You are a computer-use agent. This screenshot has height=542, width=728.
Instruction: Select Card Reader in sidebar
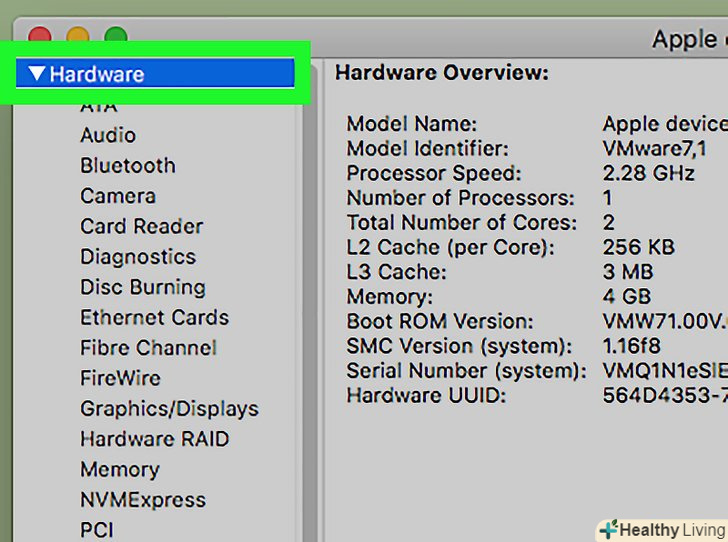coord(141,226)
